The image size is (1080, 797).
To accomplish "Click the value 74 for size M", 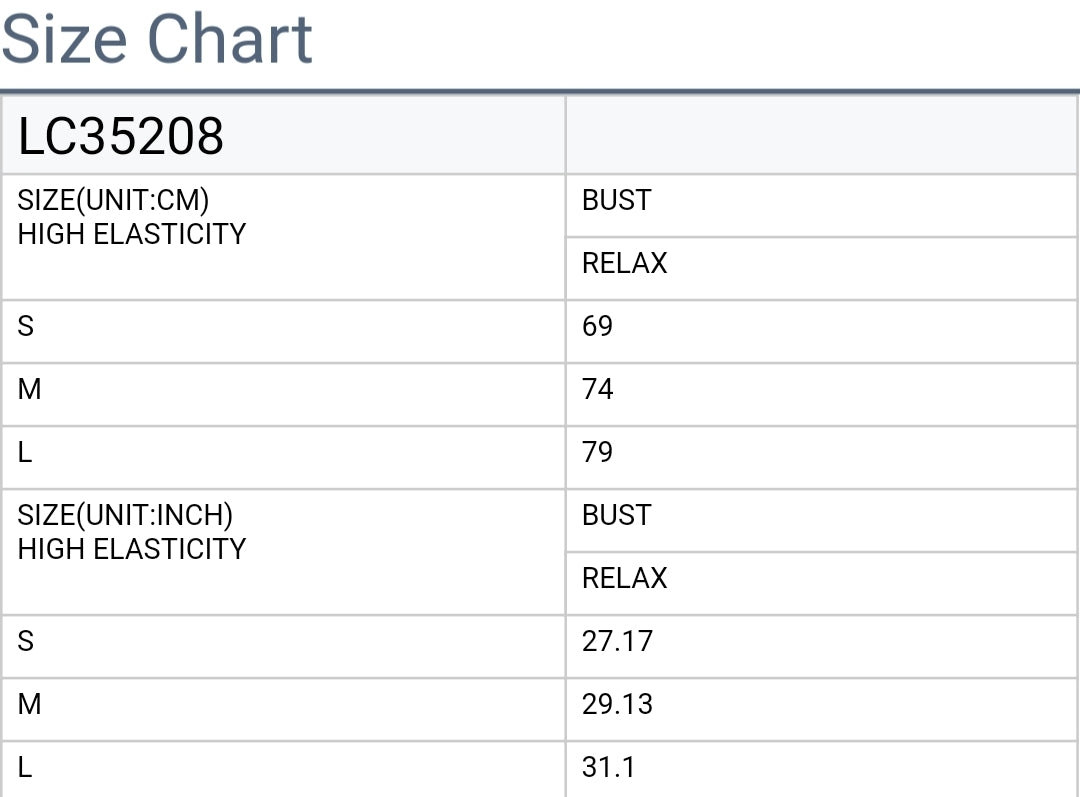I will pos(597,389).
